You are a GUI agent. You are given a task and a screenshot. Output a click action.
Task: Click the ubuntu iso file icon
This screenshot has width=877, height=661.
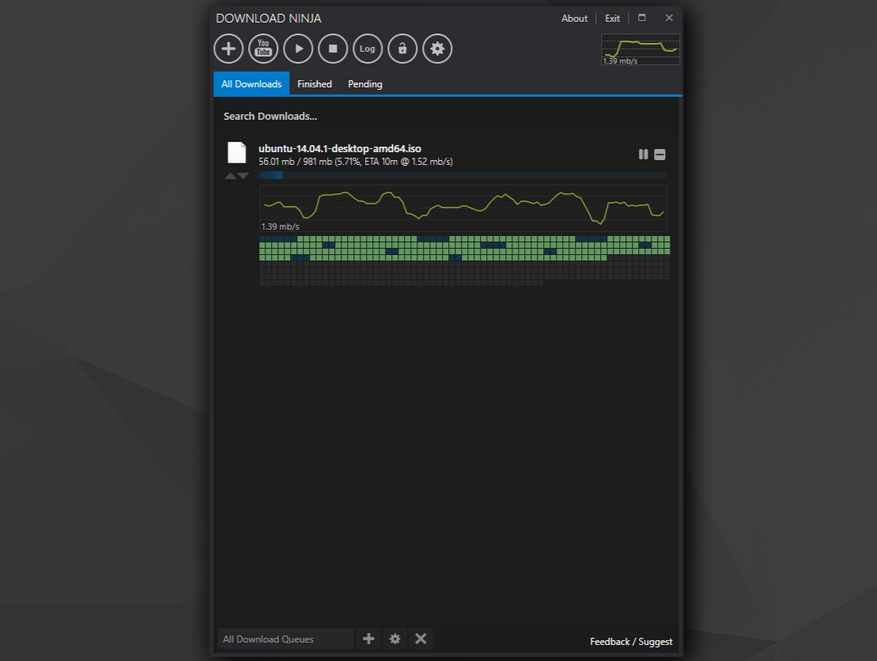pos(237,152)
